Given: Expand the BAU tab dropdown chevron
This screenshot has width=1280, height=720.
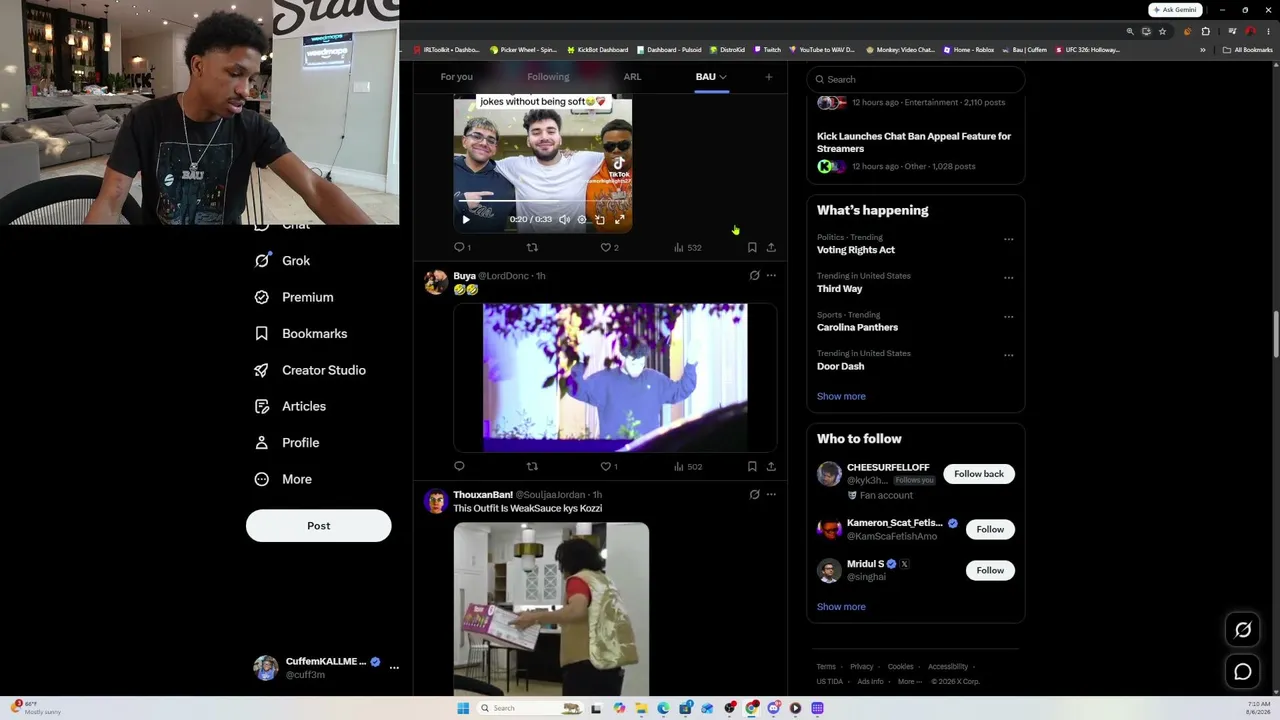Looking at the screenshot, I should tap(723, 77).
